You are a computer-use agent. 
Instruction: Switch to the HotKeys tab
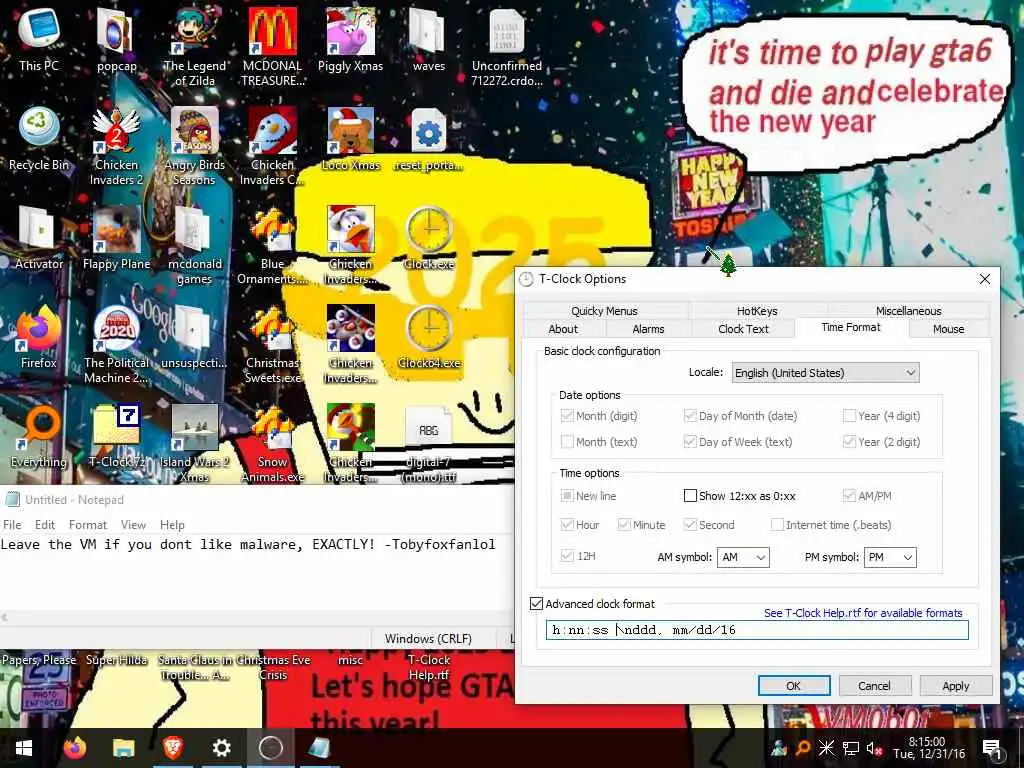[x=757, y=311]
